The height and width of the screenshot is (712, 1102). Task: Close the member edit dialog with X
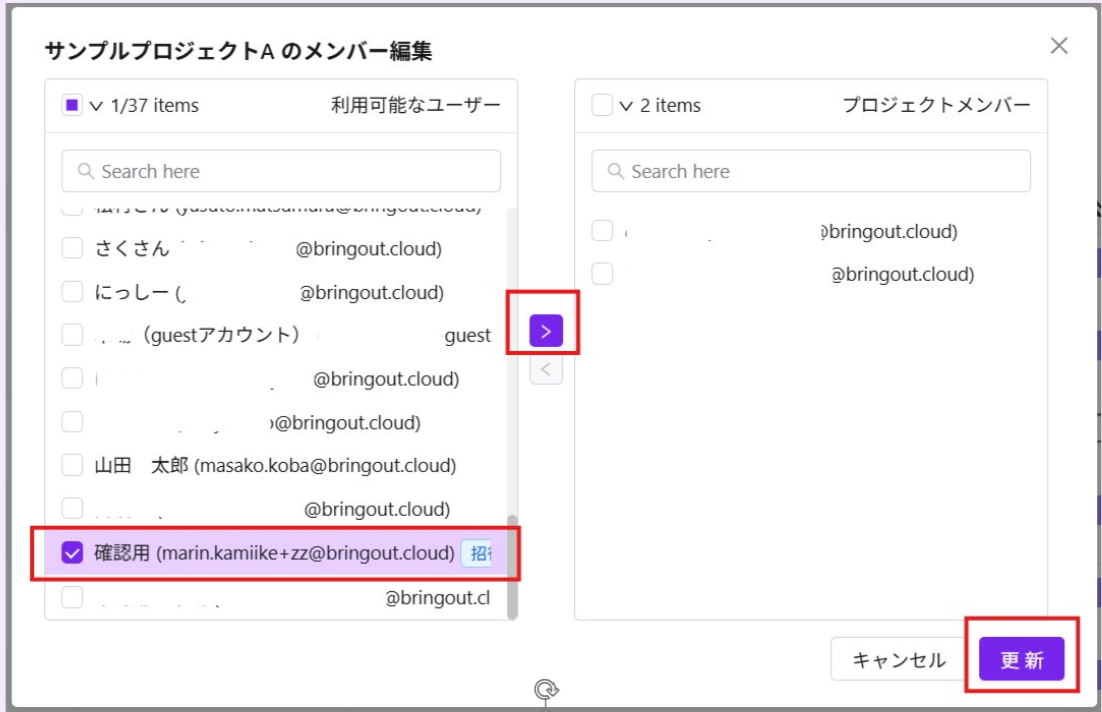tap(1058, 46)
